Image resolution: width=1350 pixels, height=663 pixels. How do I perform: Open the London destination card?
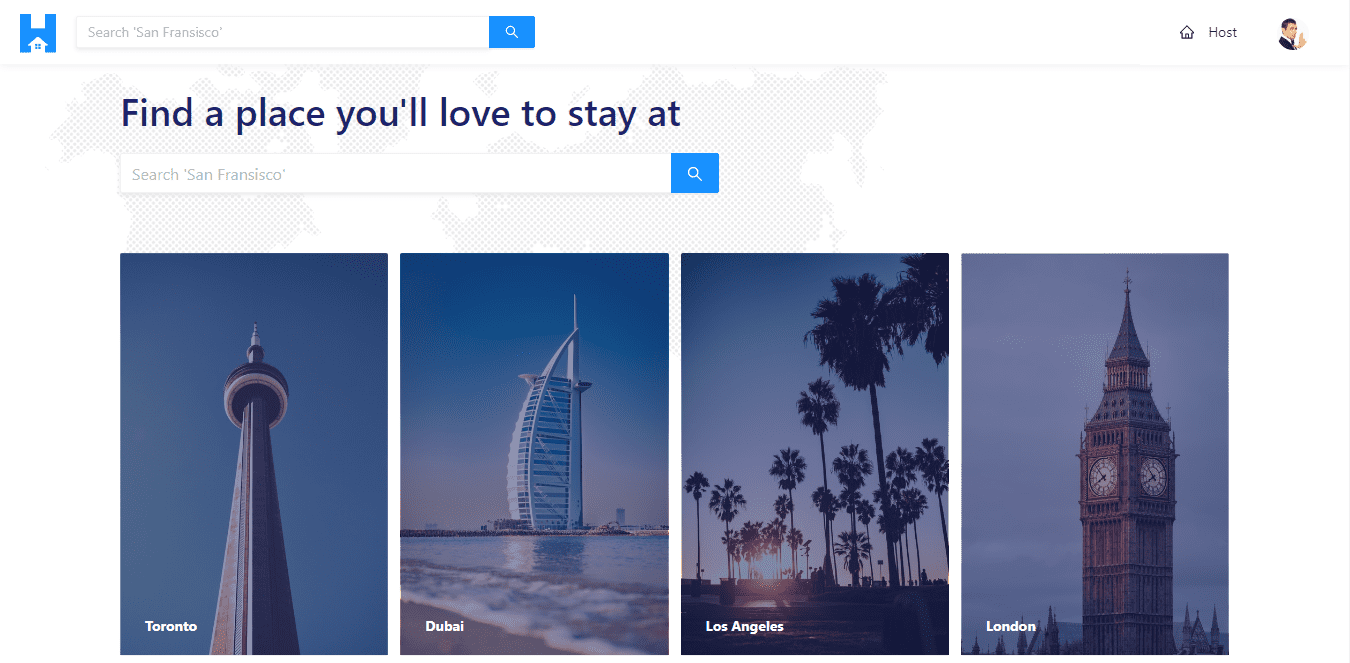coord(1095,454)
